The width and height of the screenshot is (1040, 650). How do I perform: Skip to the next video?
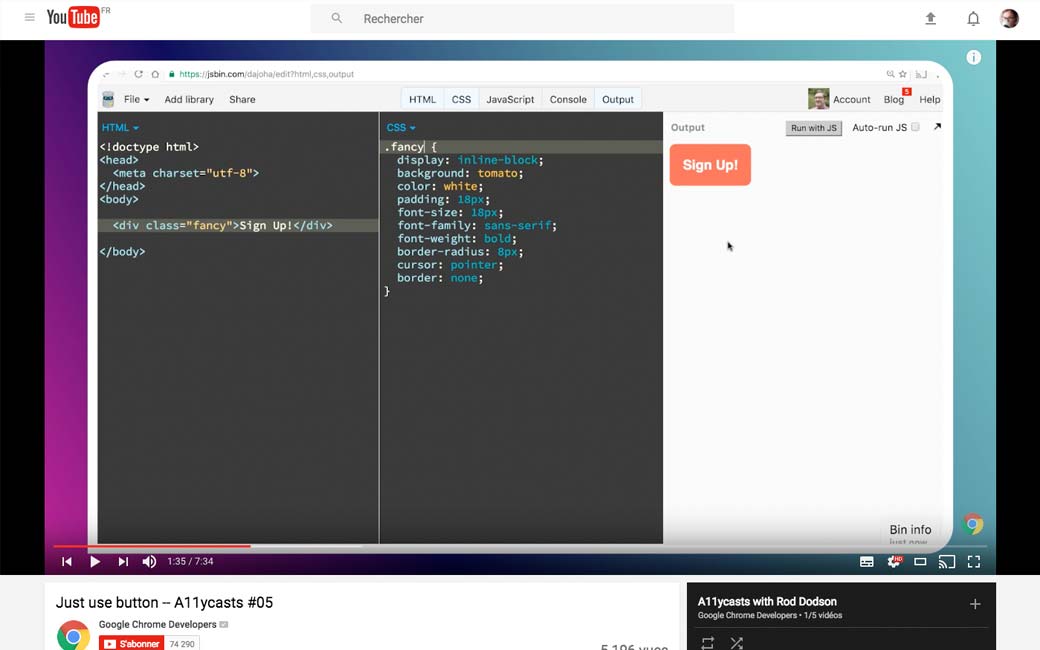[123, 562]
